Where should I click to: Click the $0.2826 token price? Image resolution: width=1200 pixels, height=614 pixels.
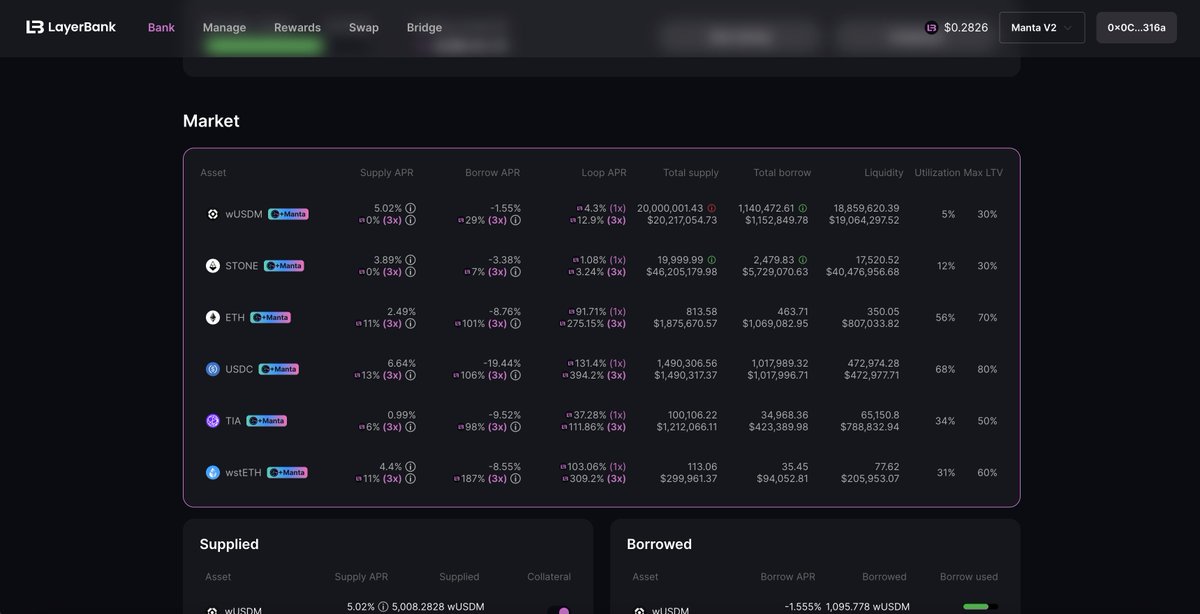pos(966,28)
